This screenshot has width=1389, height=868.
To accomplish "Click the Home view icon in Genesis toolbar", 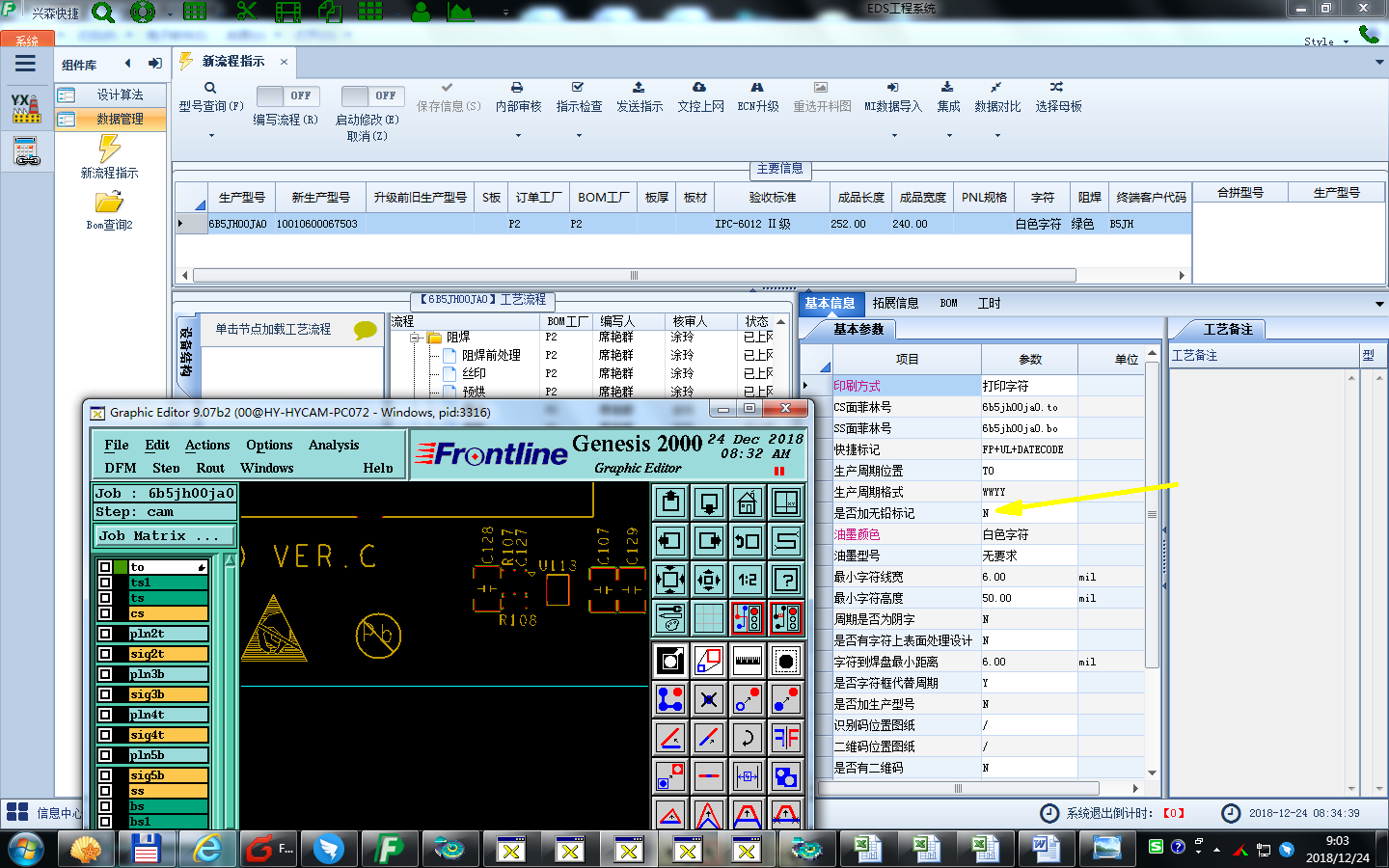I will [x=748, y=502].
